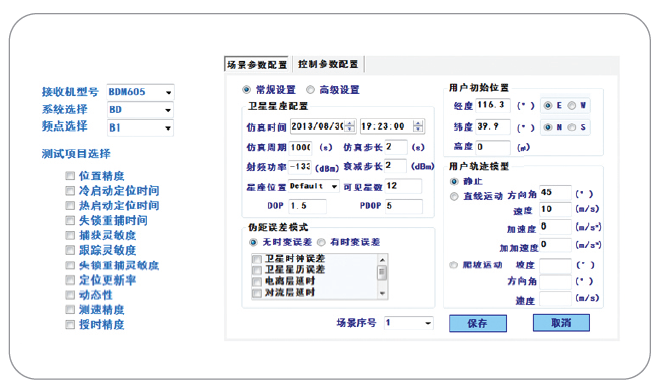The height and width of the screenshot is (389, 663).
Task: Click the 仿真步长 input field
Action: pos(396,147)
